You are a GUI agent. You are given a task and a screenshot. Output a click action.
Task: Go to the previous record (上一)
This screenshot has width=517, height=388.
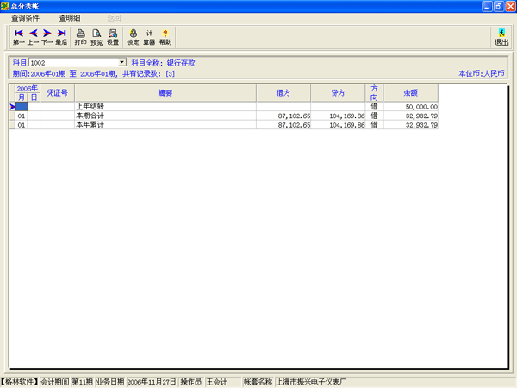[33, 37]
